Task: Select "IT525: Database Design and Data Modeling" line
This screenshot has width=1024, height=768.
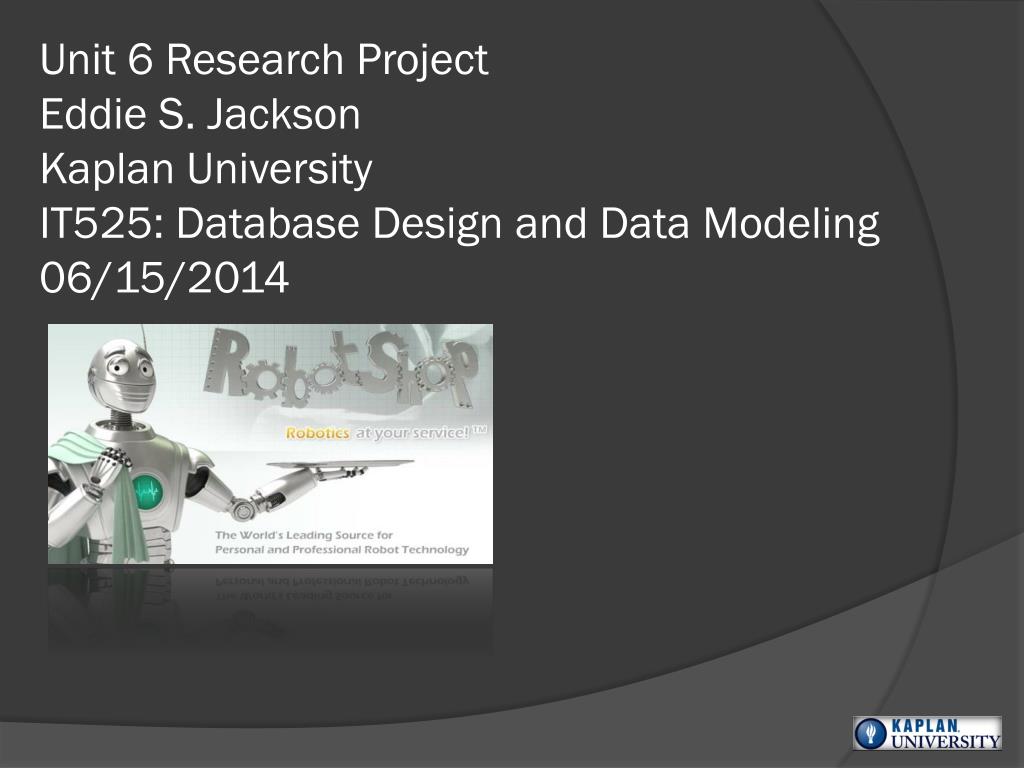Action: pos(460,223)
